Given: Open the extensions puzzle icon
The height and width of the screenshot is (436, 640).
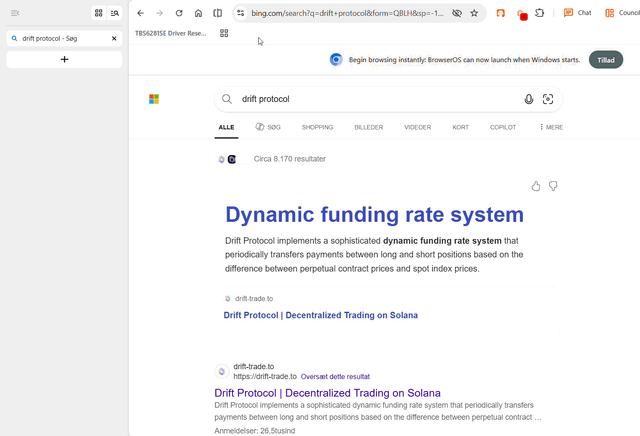Looking at the screenshot, I should coord(540,13).
